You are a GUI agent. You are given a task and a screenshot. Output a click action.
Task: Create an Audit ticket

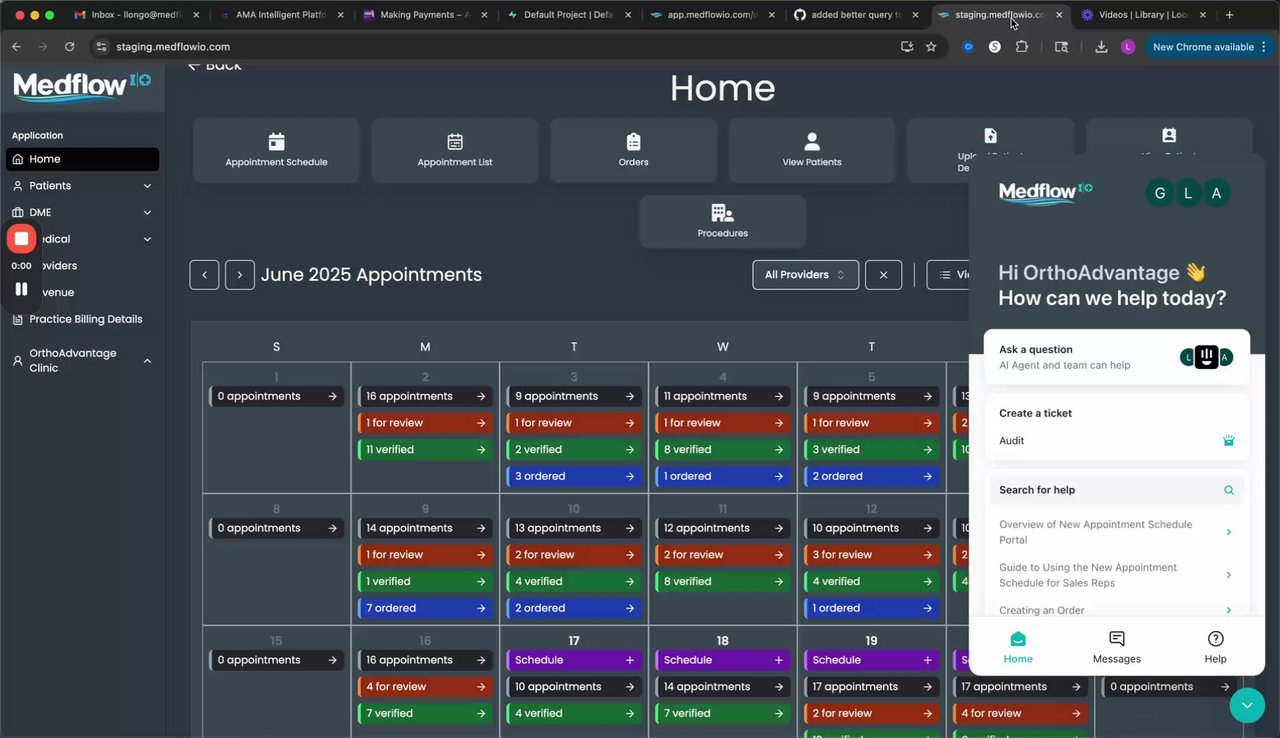[1116, 440]
